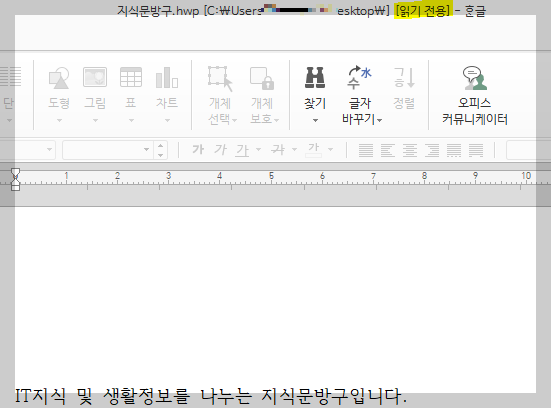
Task: Open underline style dropdown arrow
Action: pyautogui.click(x=259, y=149)
